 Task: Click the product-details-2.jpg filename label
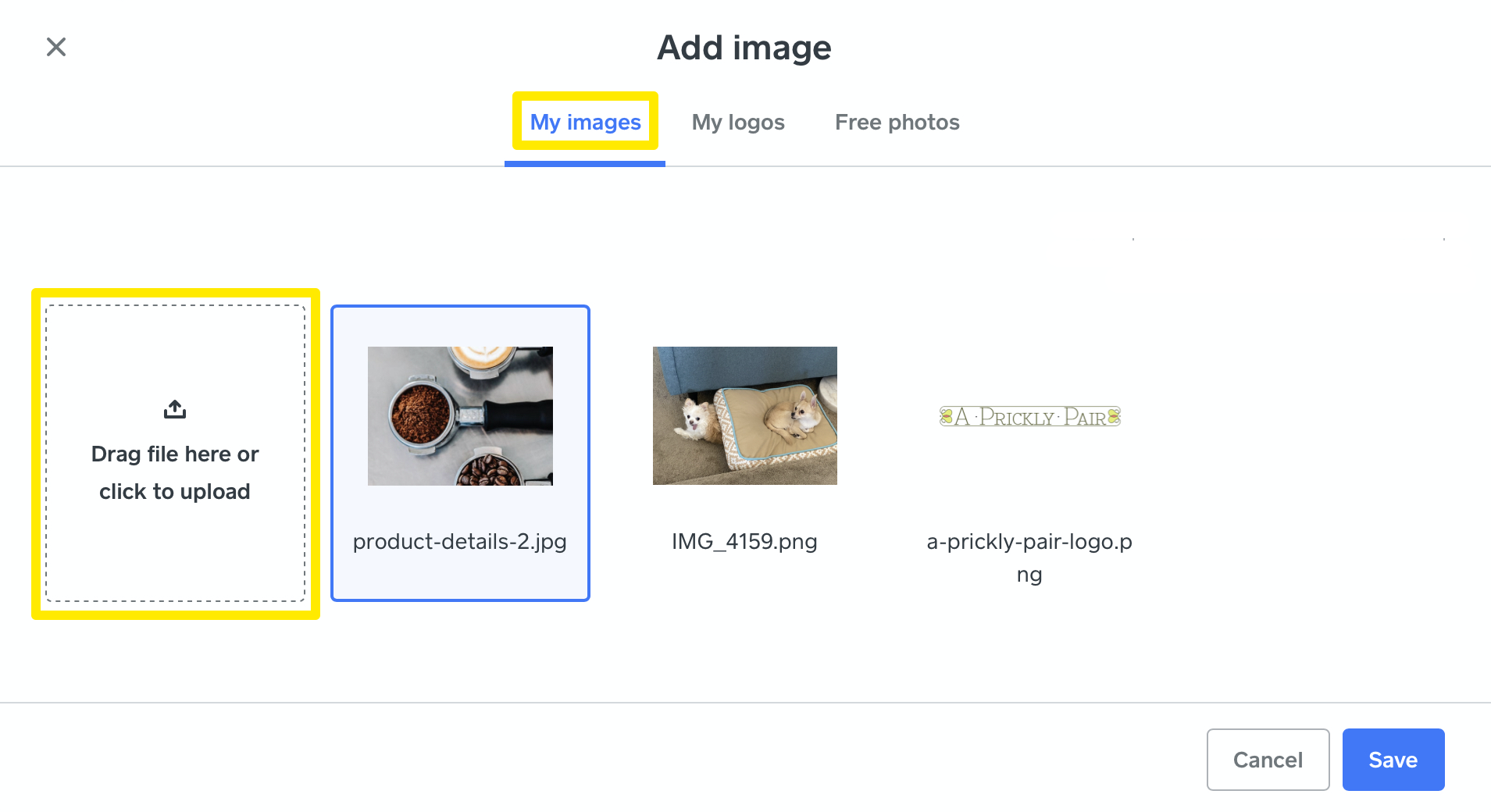click(459, 541)
